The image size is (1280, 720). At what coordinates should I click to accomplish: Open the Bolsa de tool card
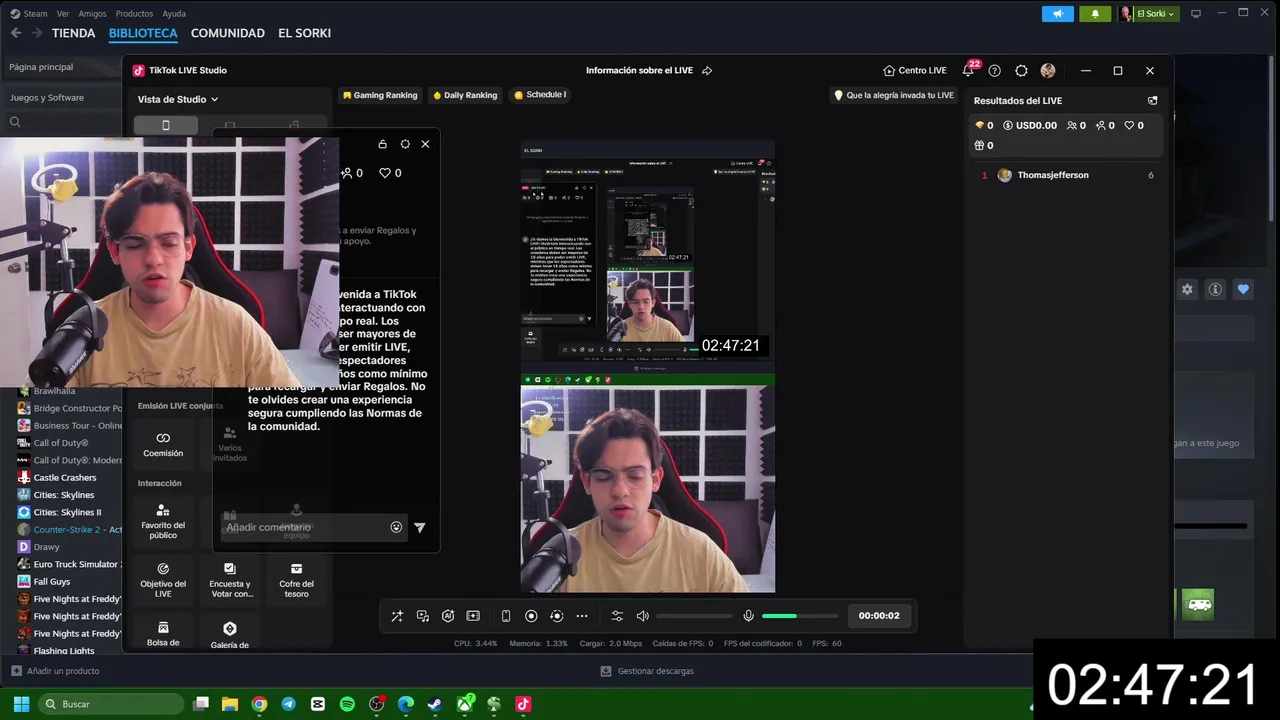click(163, 634)
